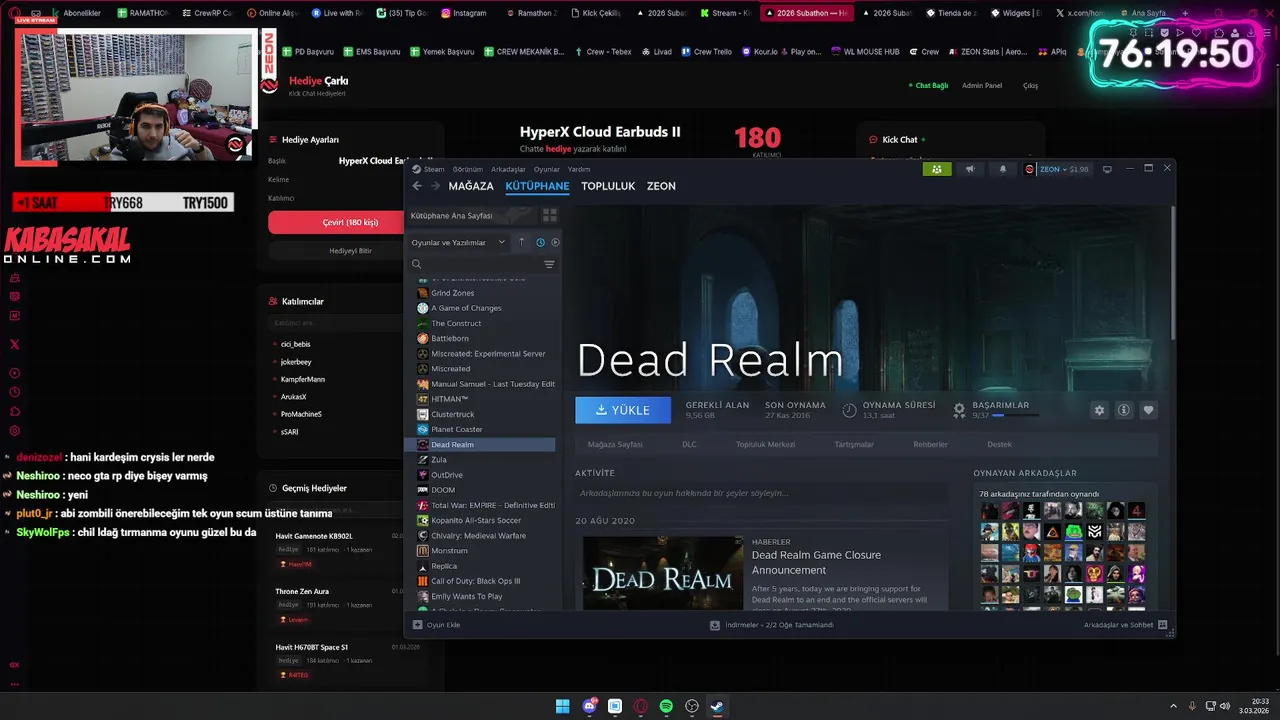Open CrewRP browser tab
The height and width of the screenshot is (720, 1280).
(207, 13)
